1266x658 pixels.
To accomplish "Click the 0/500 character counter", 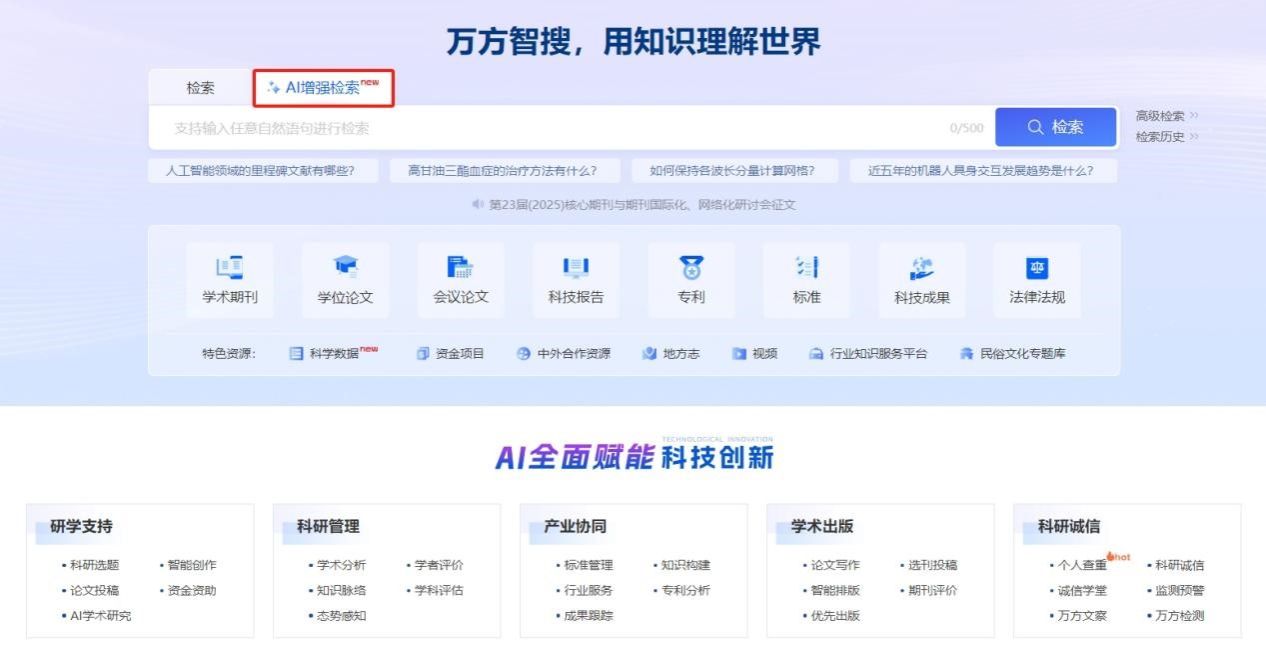I will click(x=966, y=128).
